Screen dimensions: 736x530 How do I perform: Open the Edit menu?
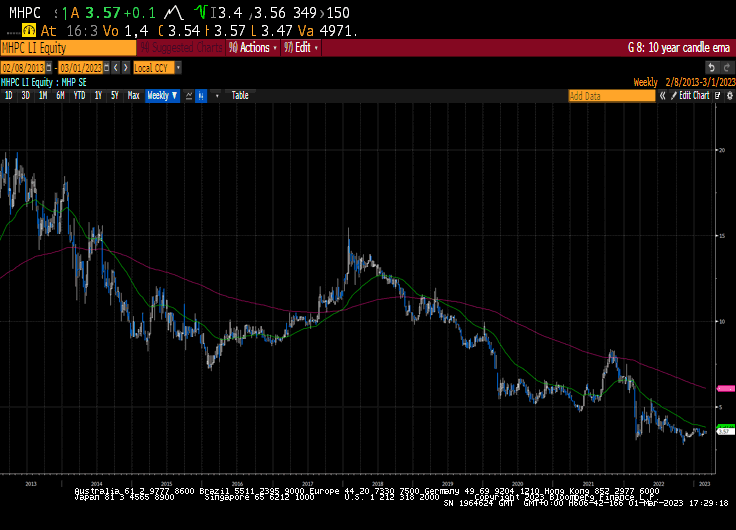(x=301, y=48)
